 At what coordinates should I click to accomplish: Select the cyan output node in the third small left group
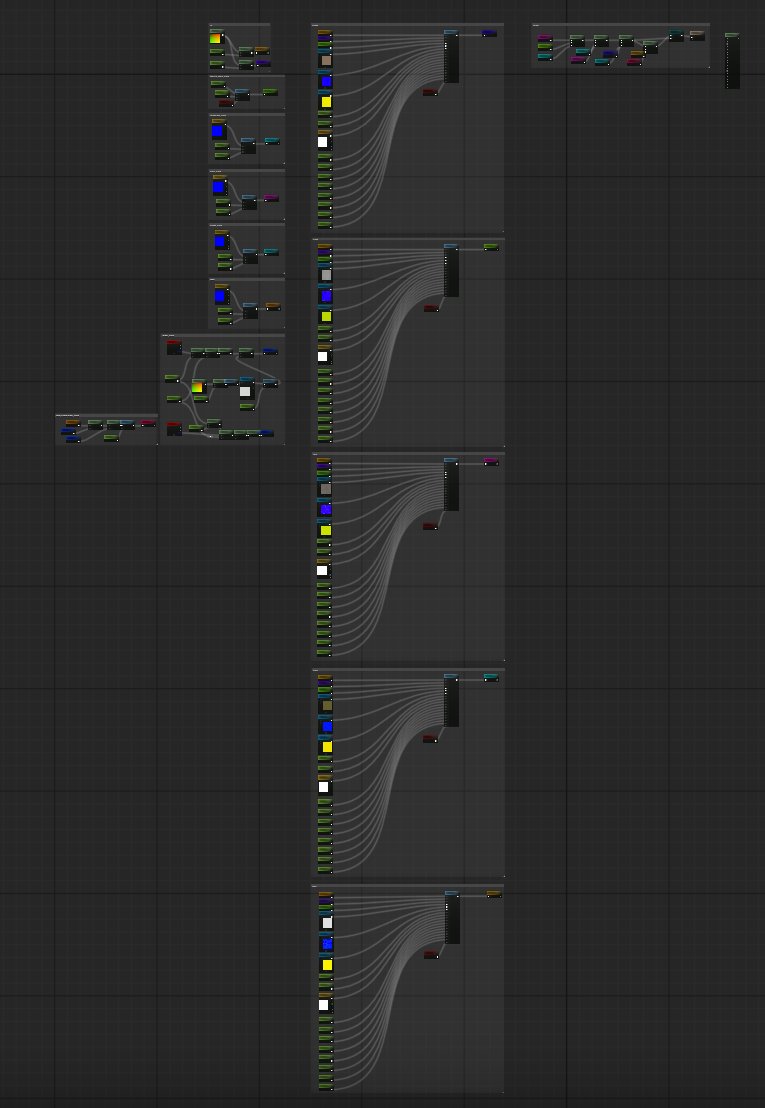(272, 141)
